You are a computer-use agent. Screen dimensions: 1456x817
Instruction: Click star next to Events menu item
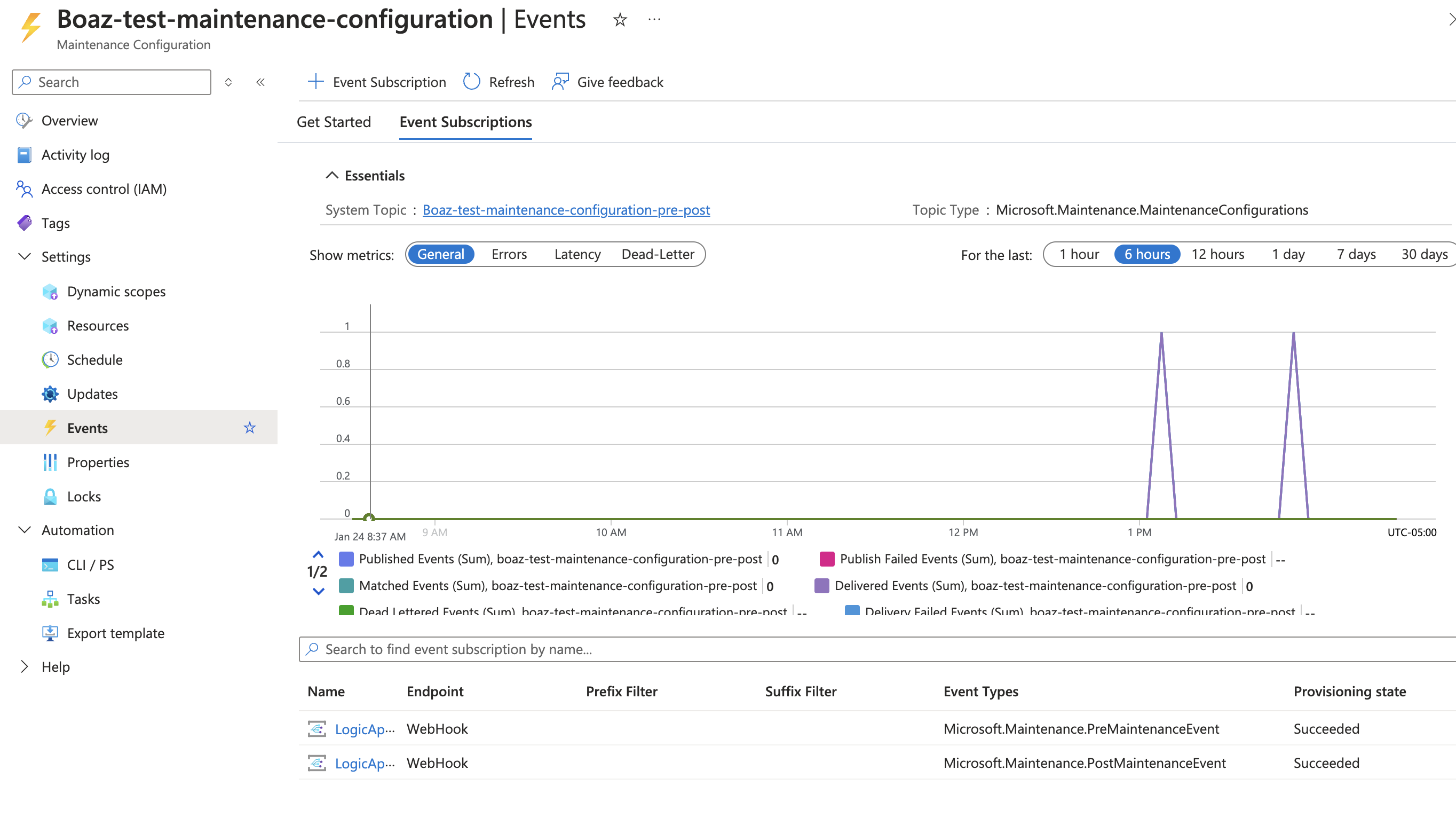(249, 428)
